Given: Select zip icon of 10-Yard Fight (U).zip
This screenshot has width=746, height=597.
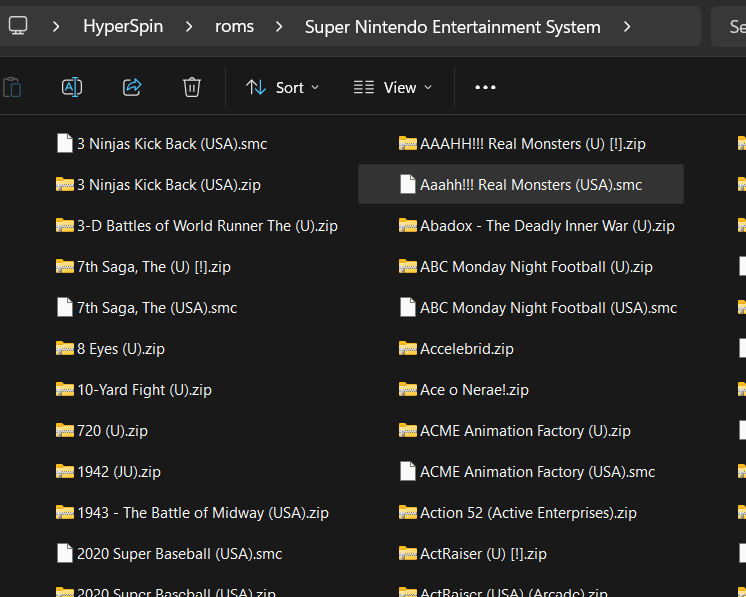Looking at the screenshot, I should (65, 389).
